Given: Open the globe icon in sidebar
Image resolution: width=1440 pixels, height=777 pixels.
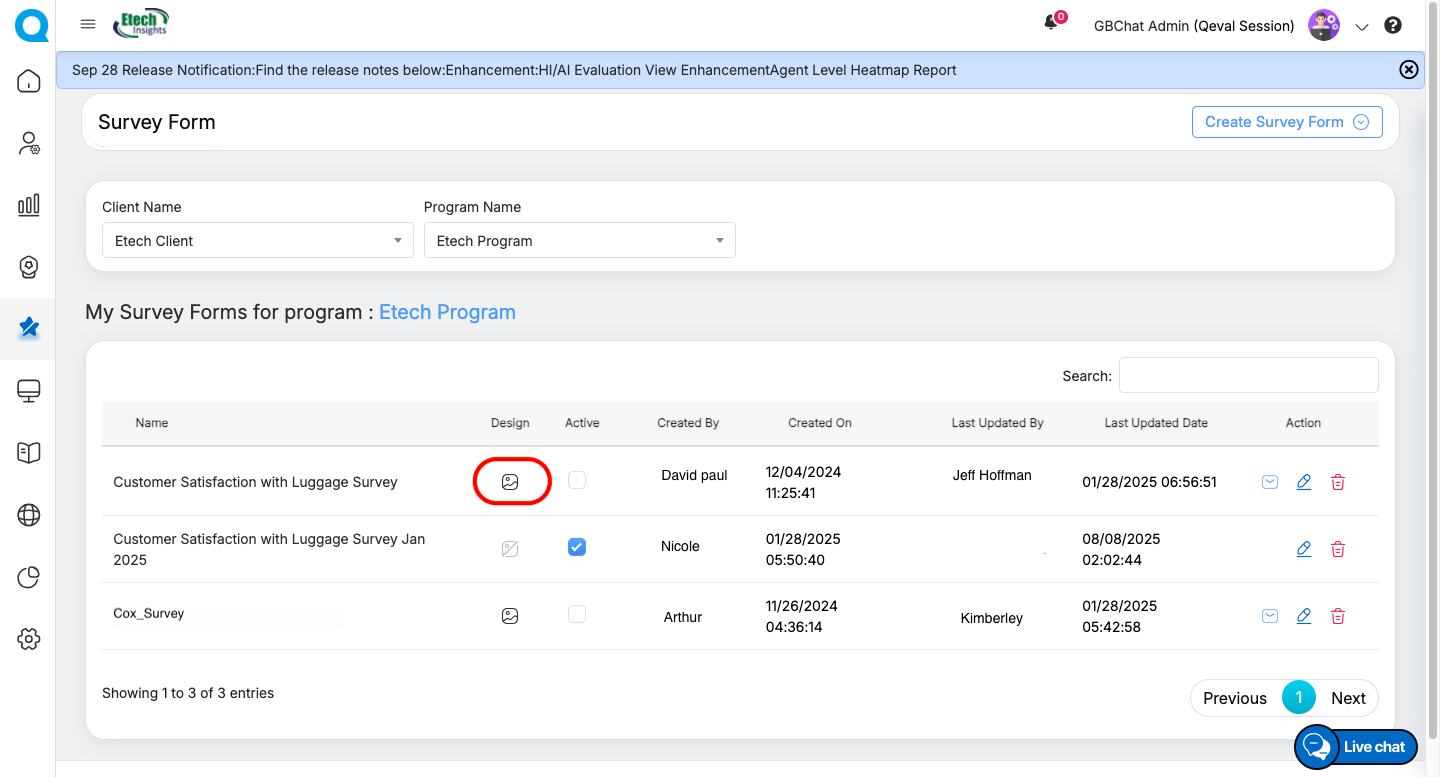Looking at the screenshot, I should point(29,515).
